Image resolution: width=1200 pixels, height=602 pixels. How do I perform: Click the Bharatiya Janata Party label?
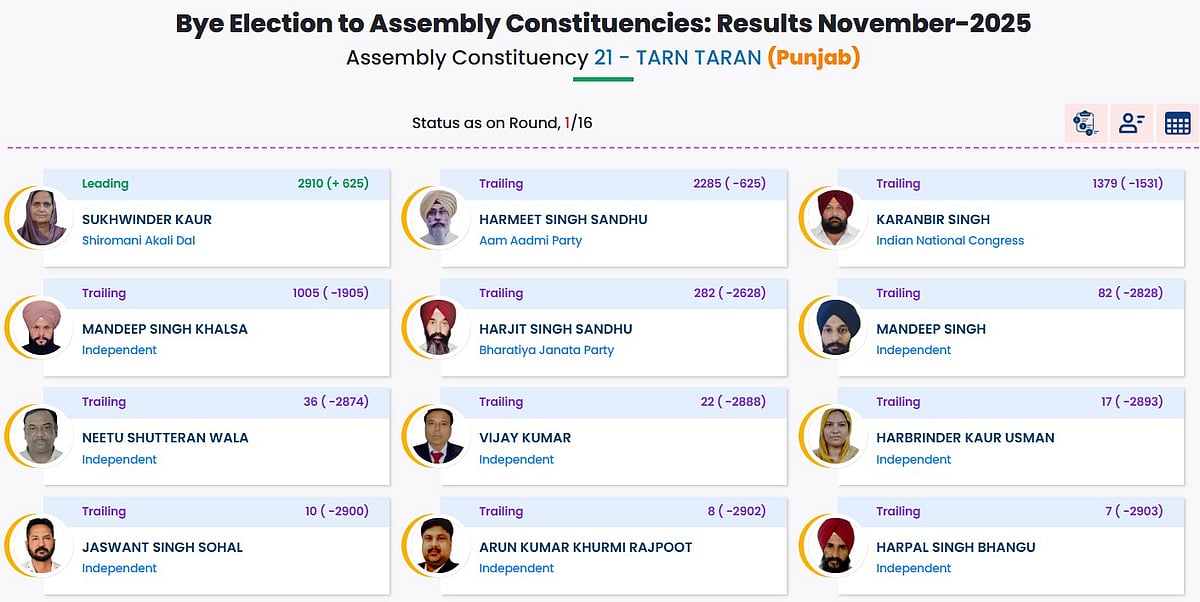click(546, 350)
